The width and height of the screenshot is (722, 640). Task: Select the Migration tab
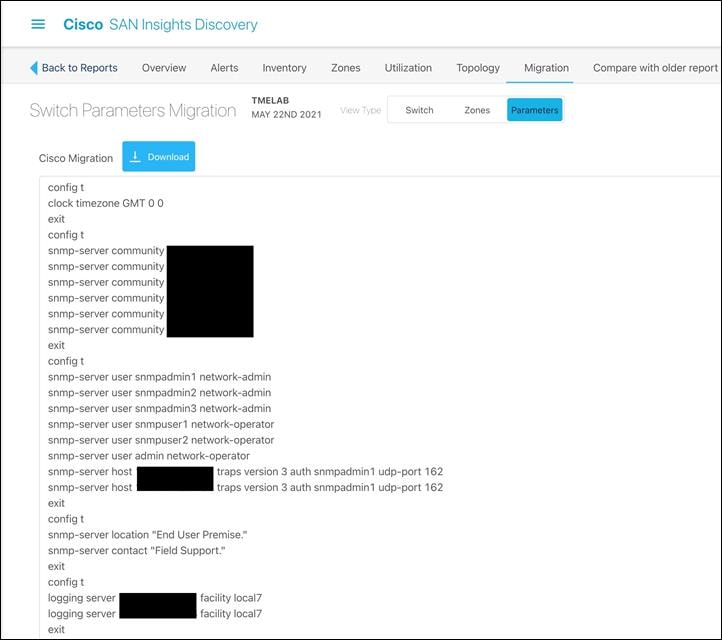point(546,68)
